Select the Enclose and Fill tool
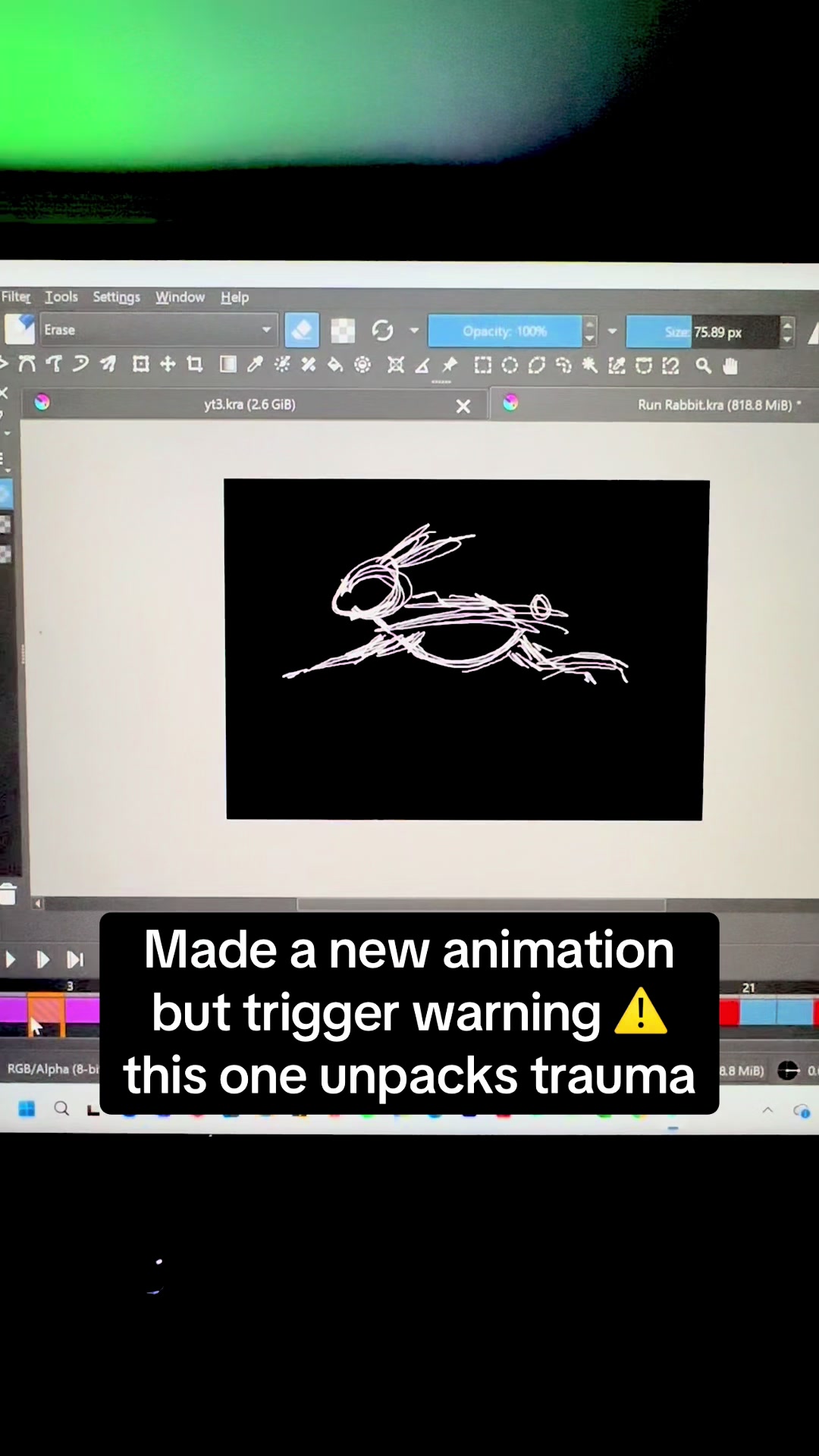Viewport: 819px width, 1456px height. (362, 365)
